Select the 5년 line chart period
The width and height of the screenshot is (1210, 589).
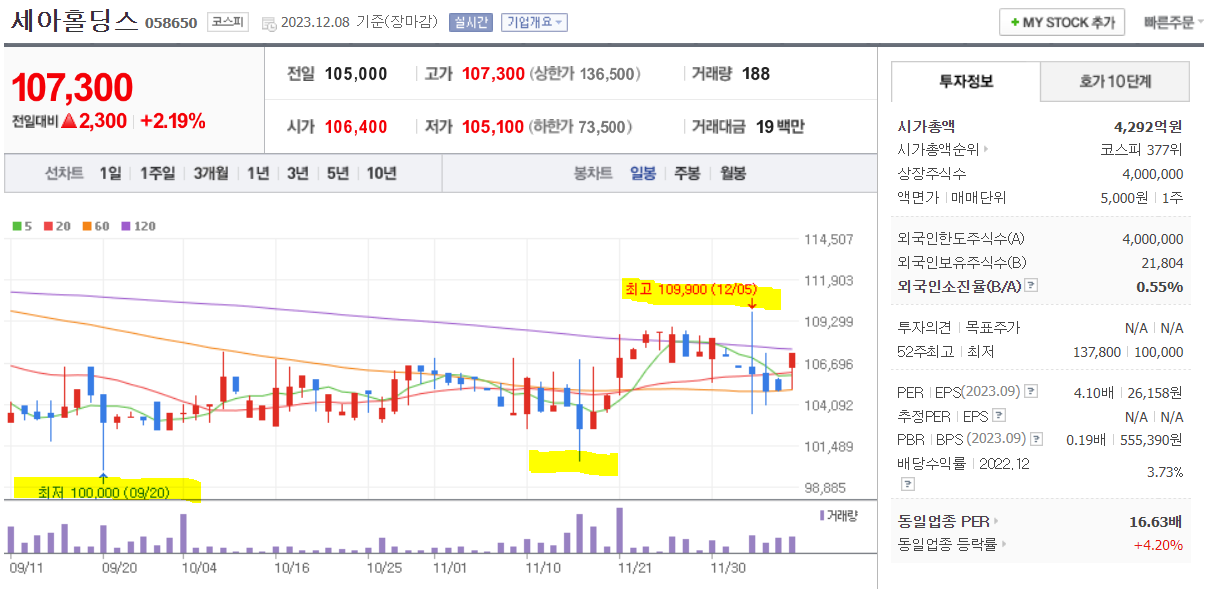(338, 173)
